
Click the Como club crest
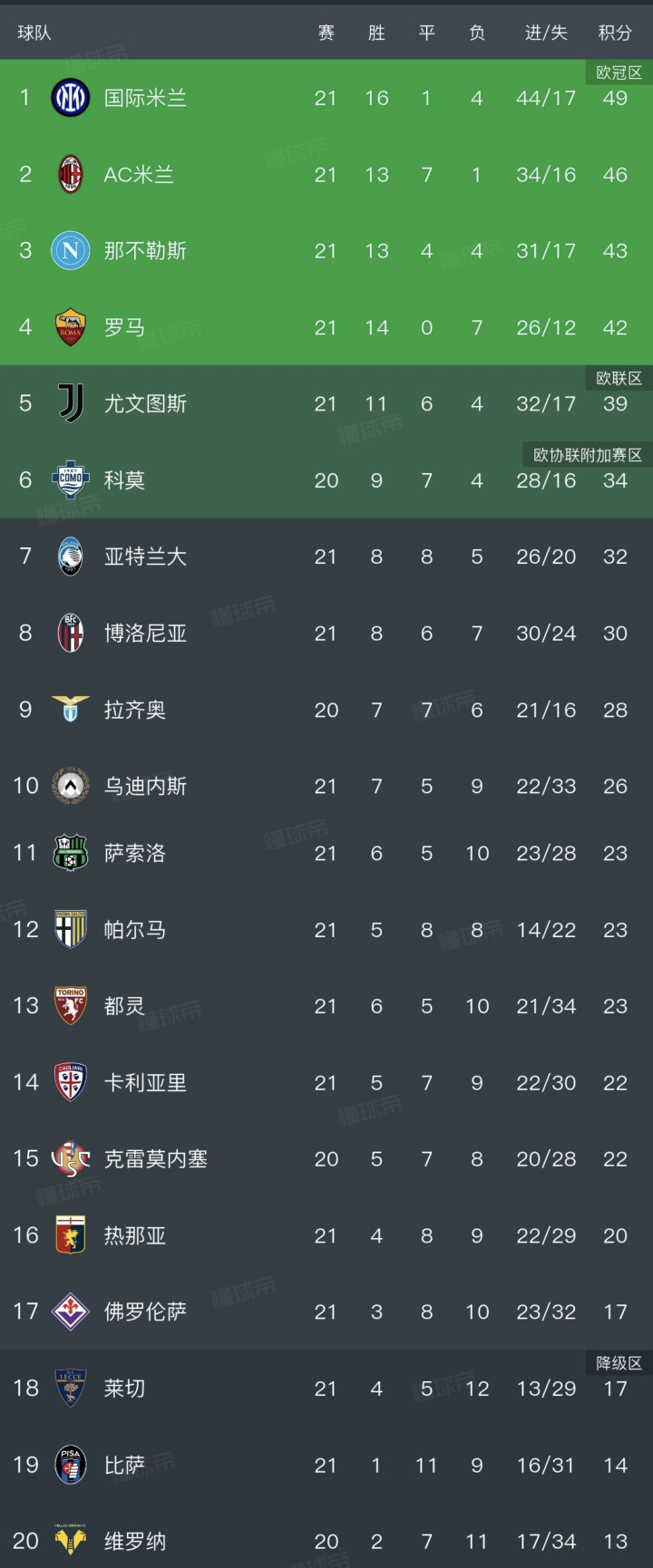[71, 480]
